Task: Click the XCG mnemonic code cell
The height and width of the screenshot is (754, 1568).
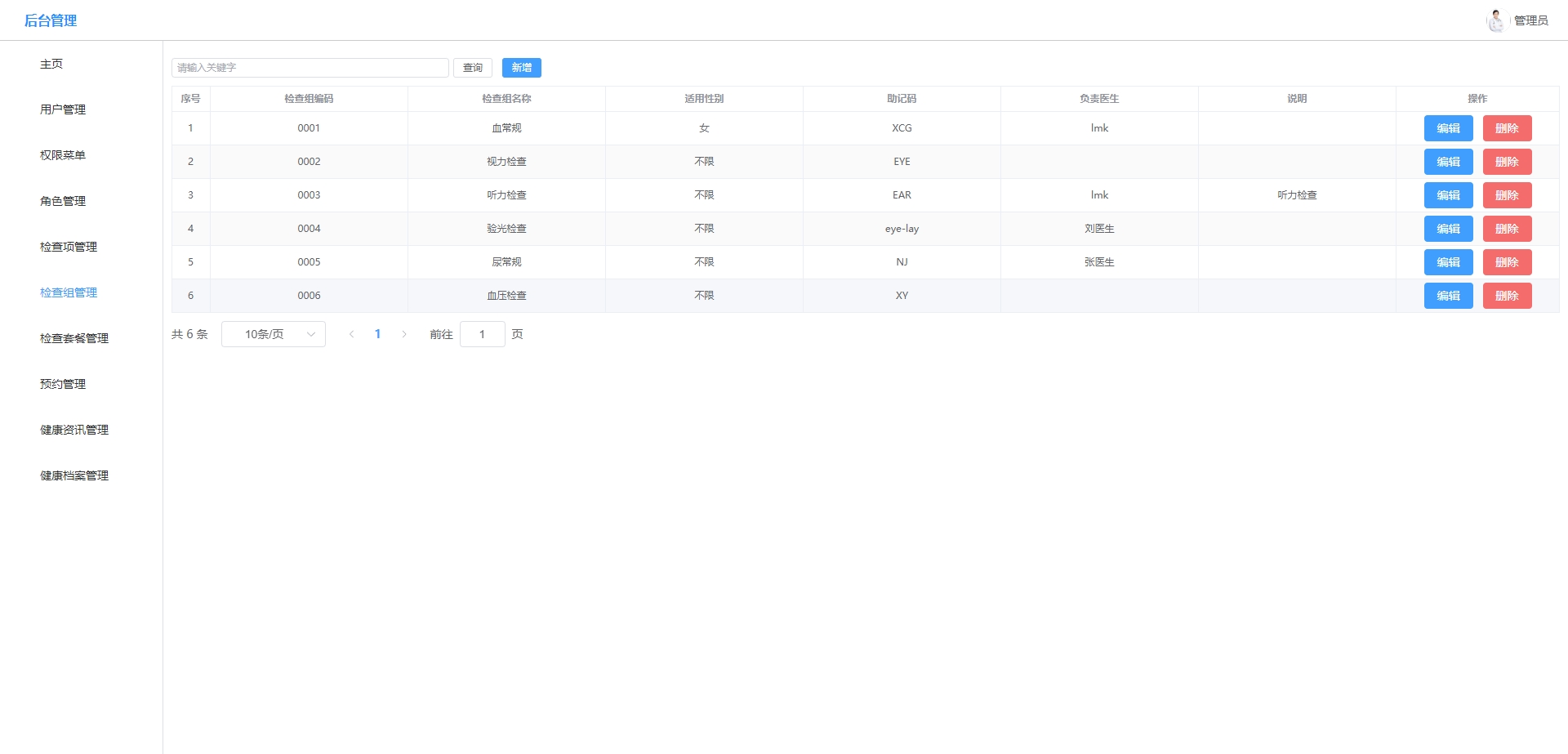Action: (x=902, y=128)
